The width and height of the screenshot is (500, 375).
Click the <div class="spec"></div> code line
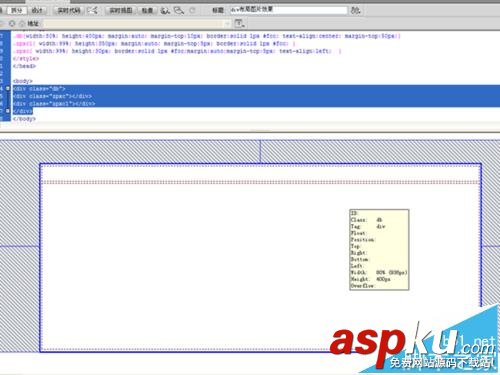tap(52, 96)
